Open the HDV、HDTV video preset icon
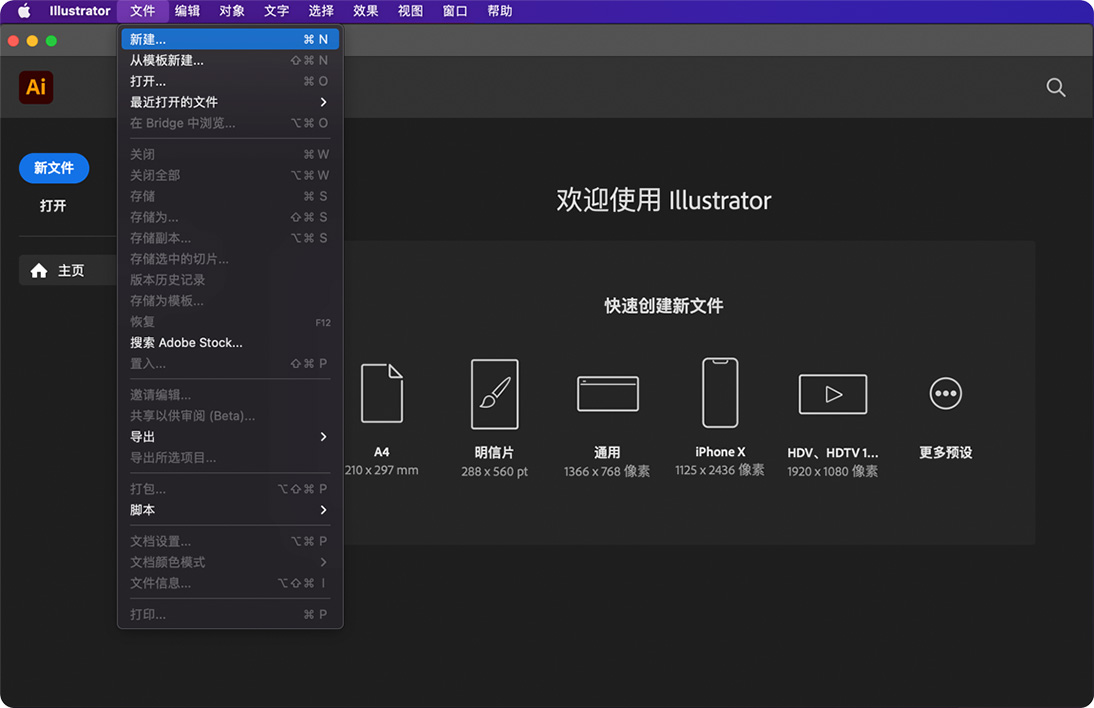 [832, 393]
